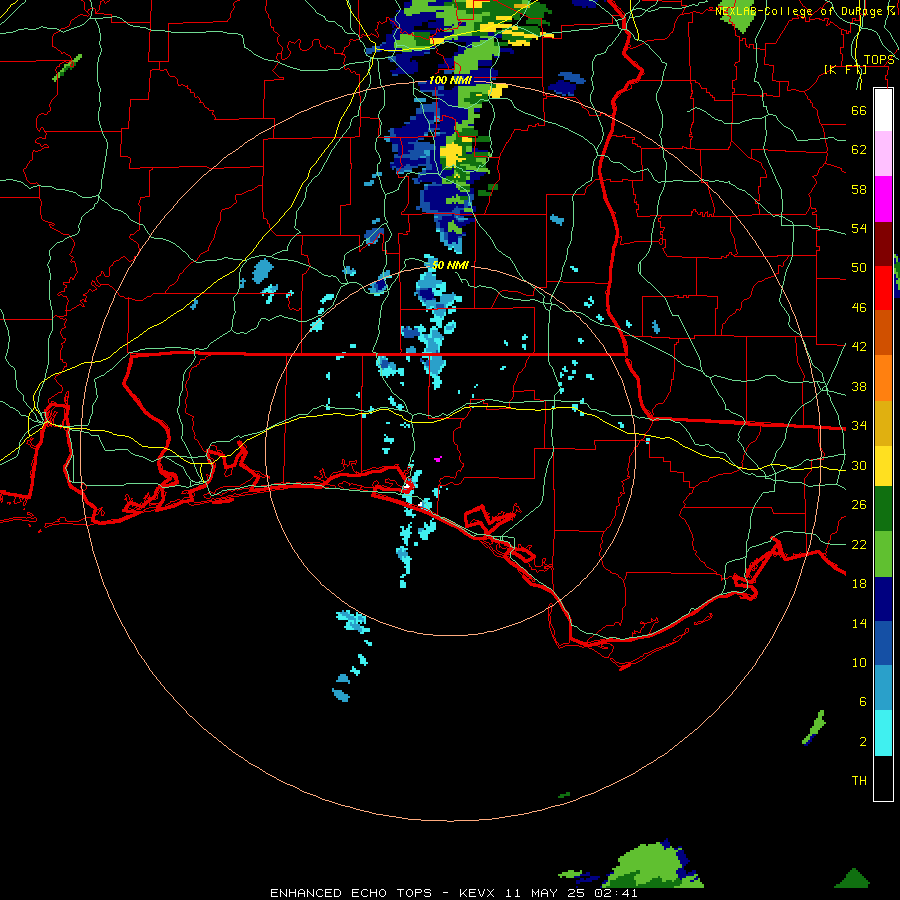Image resolution: width=900 pixels, height=900 pixels.
Task: Click the legend value '42'
Action: click(x=859, y=347)
